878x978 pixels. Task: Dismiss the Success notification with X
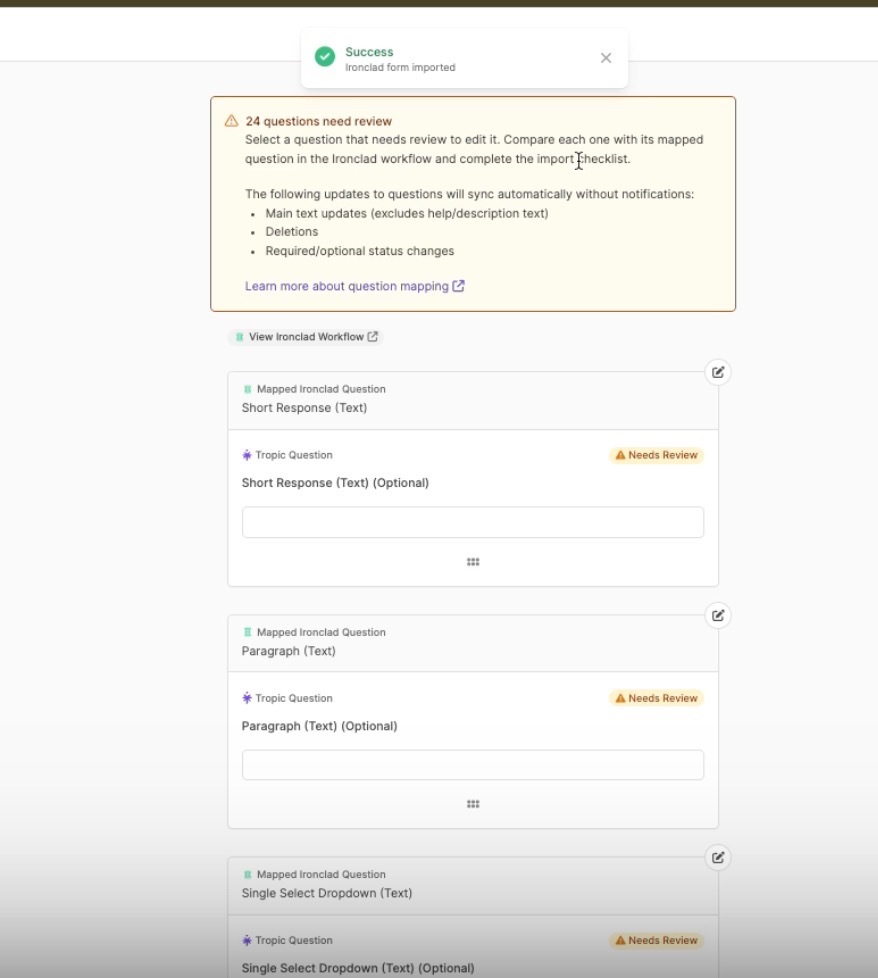pyautogui.click(x=605, y=58)
